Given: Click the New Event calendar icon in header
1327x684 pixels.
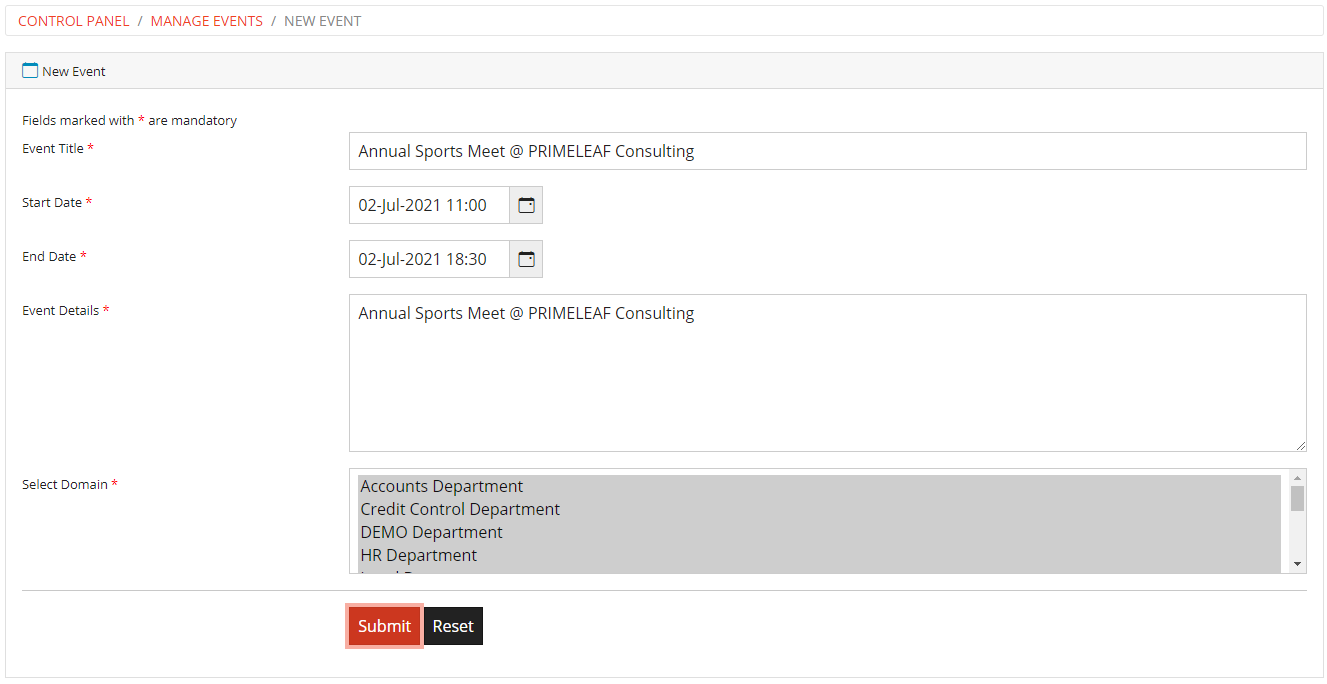Looking at the screenshot, I should click(30, 71).
